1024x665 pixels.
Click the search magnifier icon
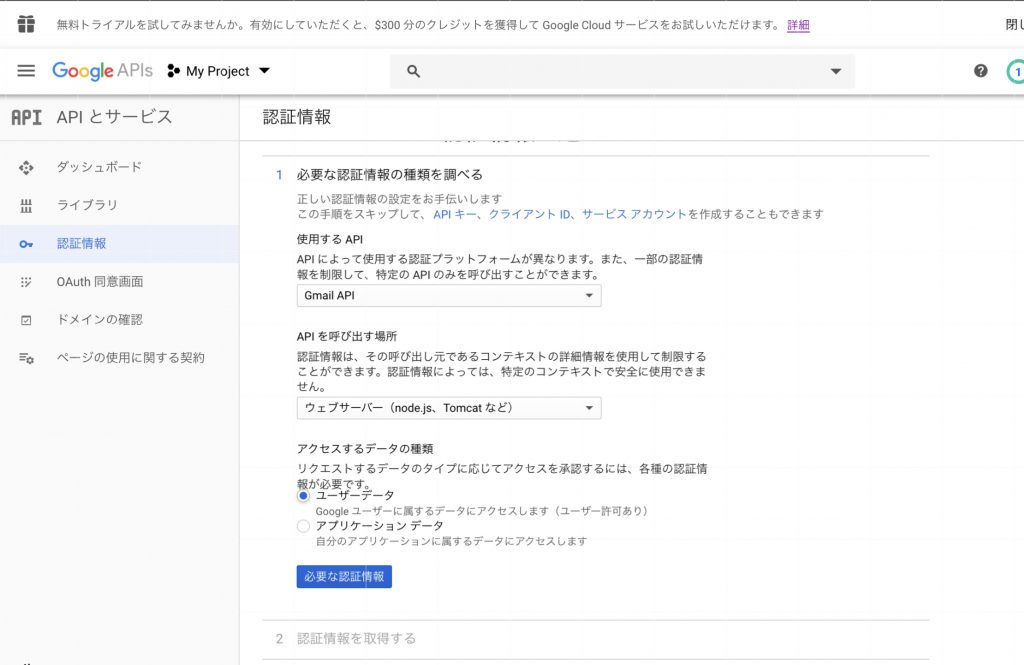coord(413,71)
